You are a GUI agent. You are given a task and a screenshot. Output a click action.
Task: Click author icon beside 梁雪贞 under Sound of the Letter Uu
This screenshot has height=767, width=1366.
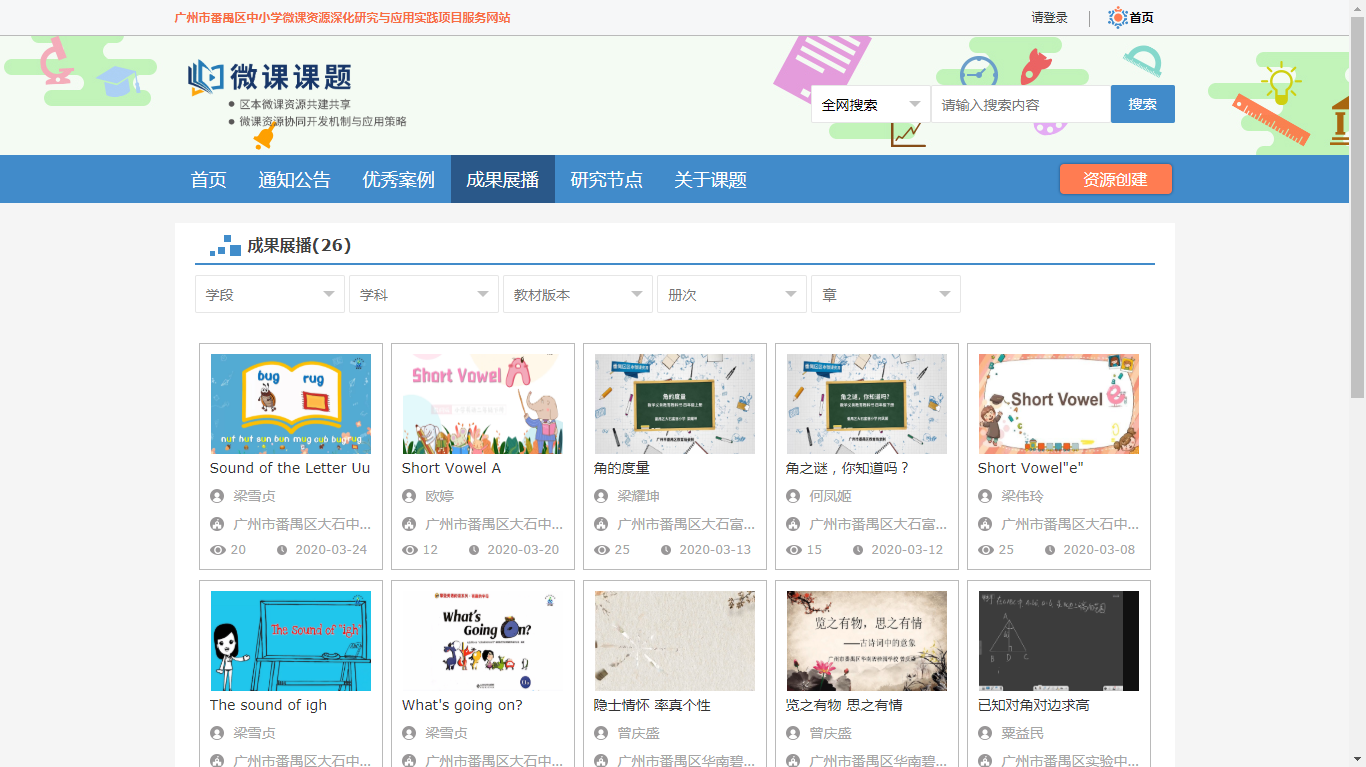(217, 496)
